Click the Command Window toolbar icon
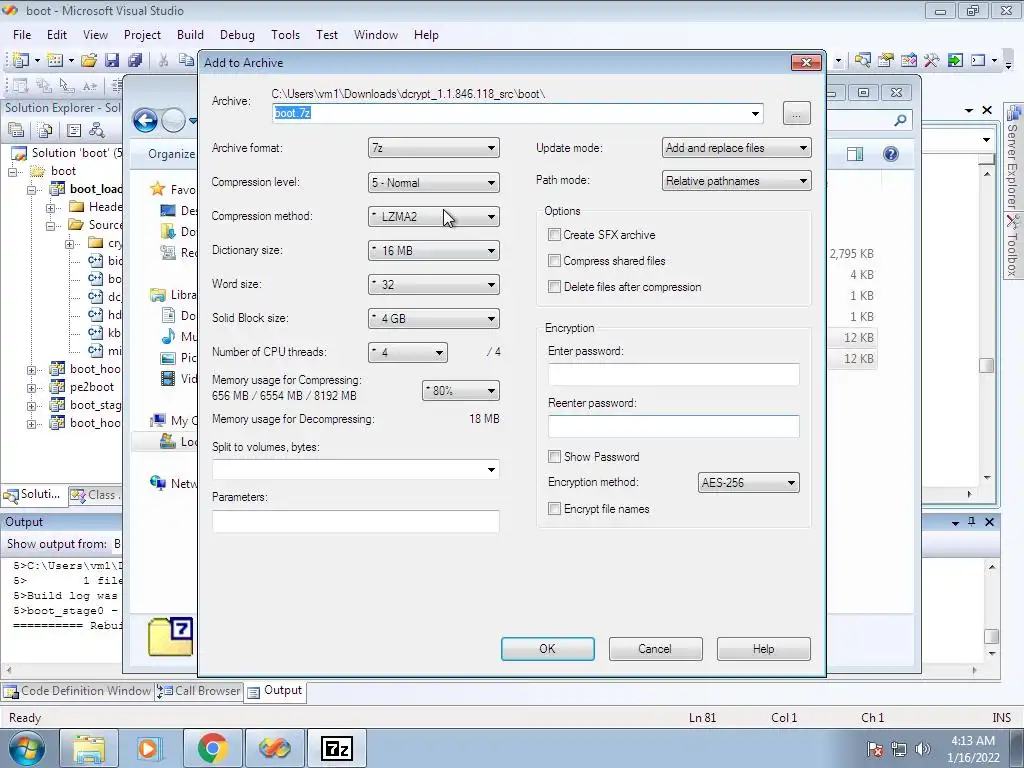The width and height of the screenshot is (1024, 768). 978,60
